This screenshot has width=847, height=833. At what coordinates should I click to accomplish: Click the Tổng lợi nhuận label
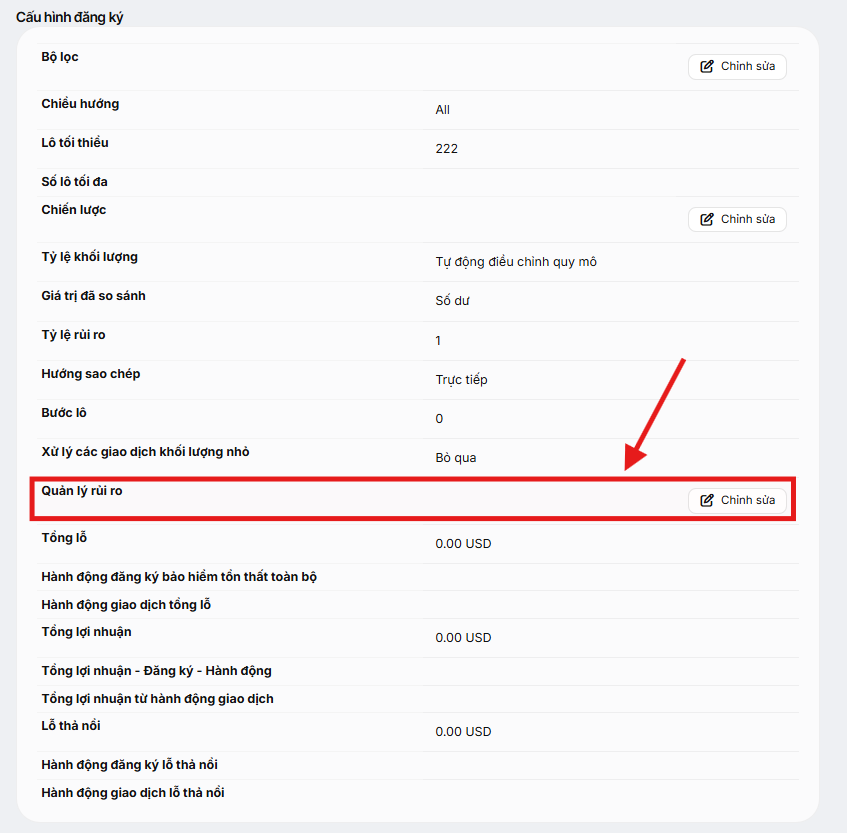pyautogui.click(x=86, y=632)
